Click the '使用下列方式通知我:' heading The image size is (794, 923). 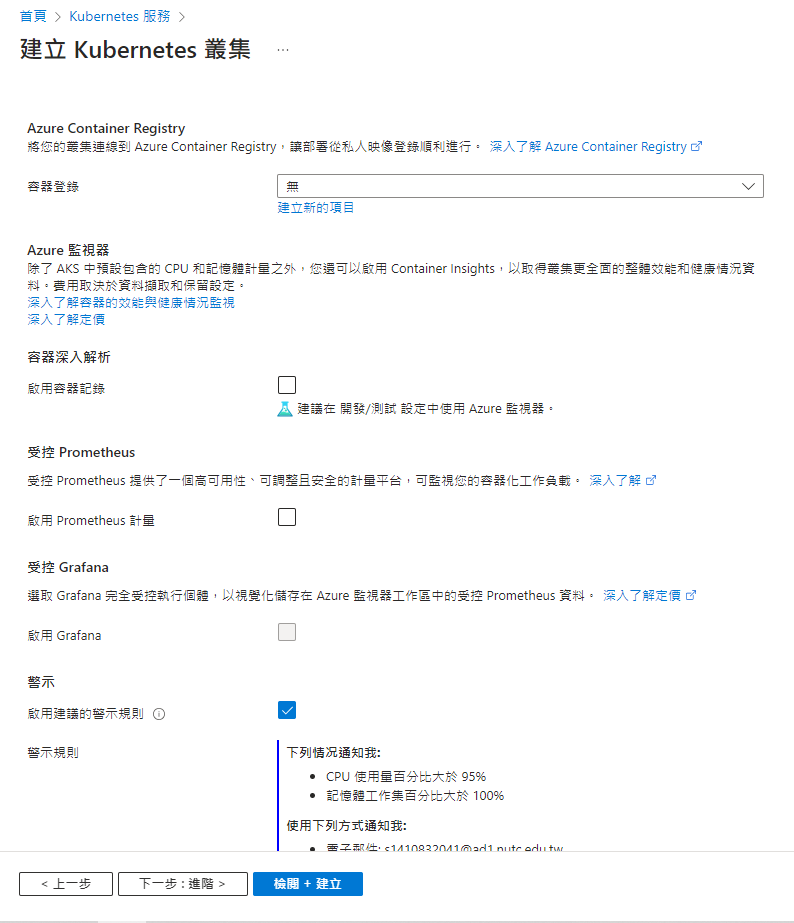[x=347, y=826]
